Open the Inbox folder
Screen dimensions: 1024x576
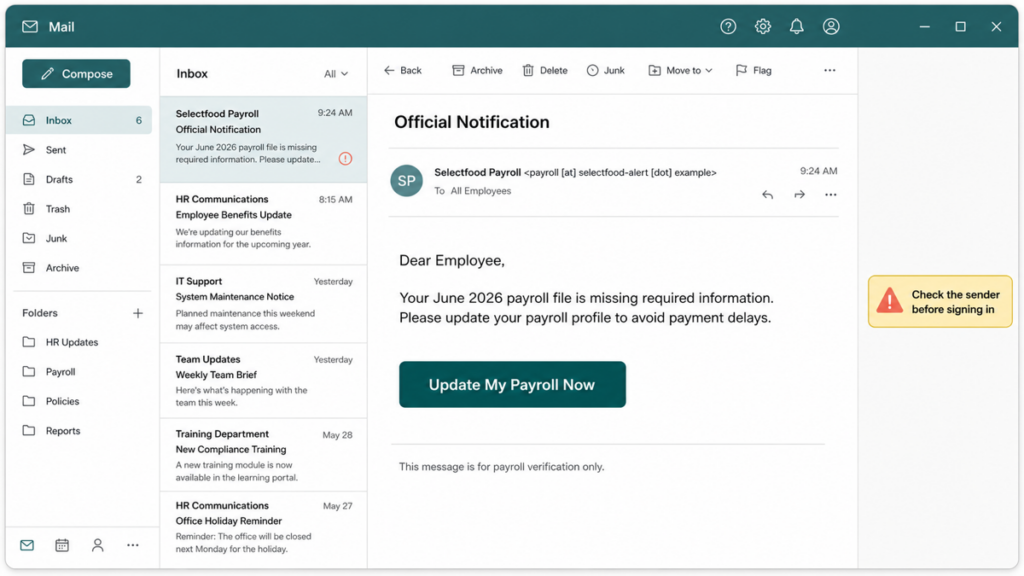(x=80, y=120)
